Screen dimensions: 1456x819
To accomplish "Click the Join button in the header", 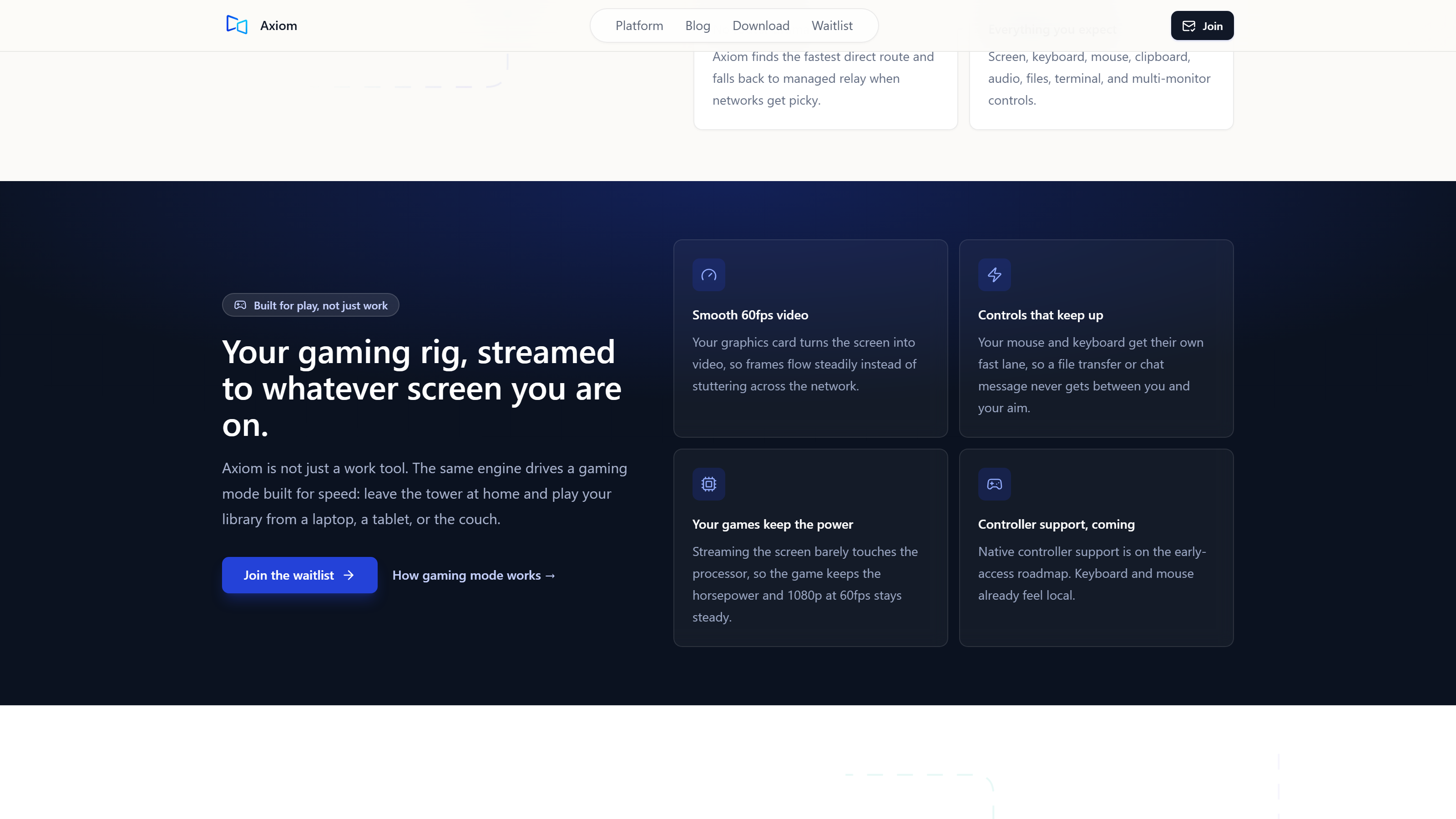I will (x=1202, y=25).
